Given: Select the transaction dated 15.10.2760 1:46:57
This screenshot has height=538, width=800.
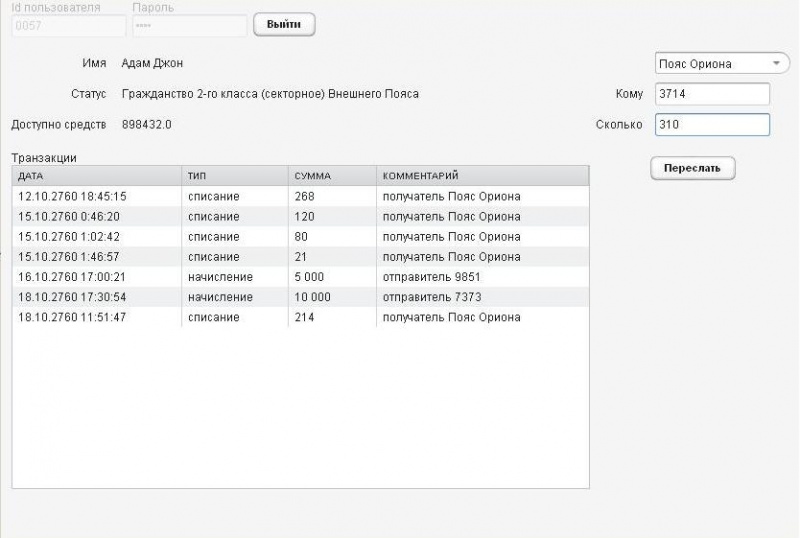Looking at the screenshot, I should pos(301,257).
